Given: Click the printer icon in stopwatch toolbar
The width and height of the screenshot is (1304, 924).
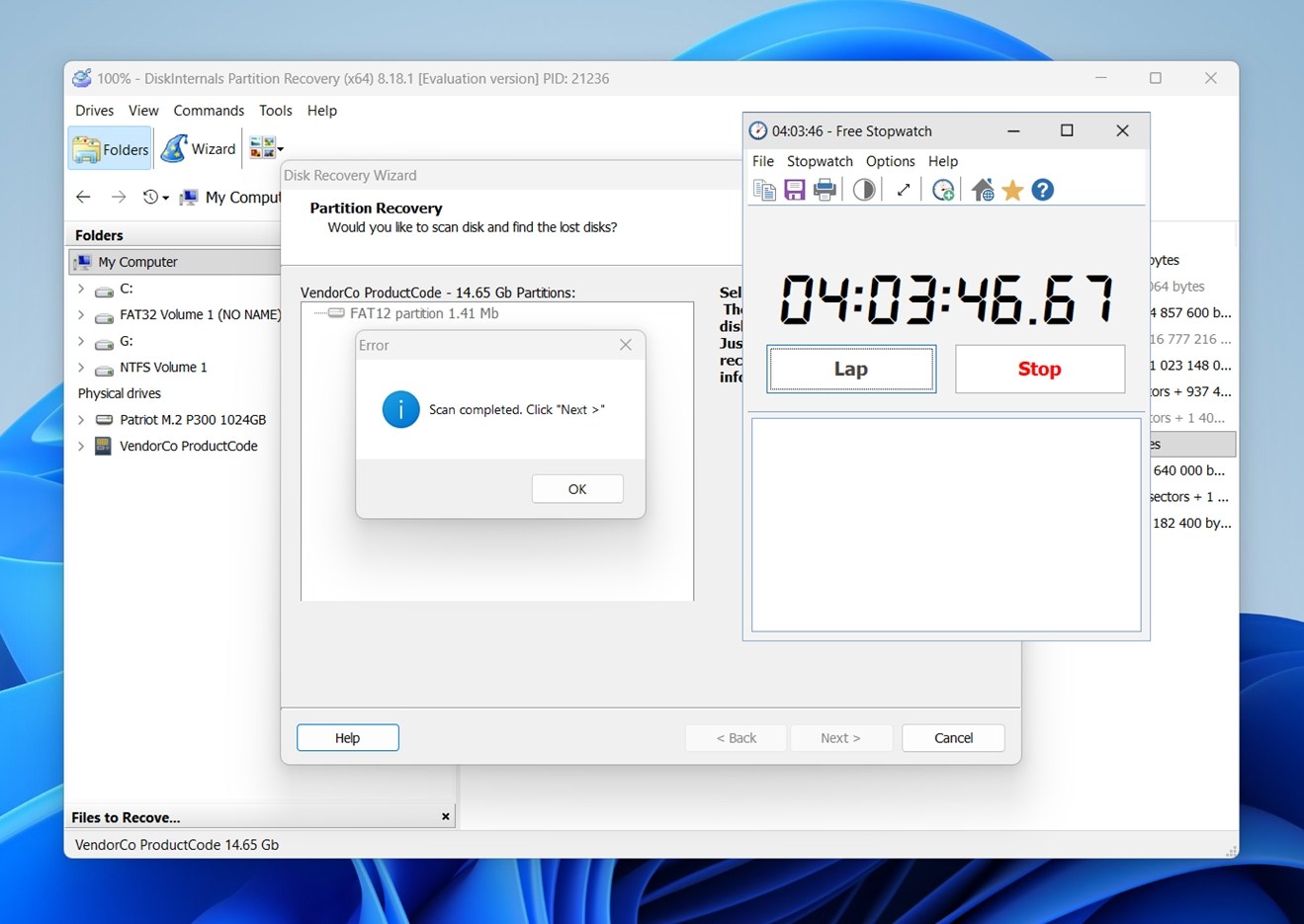Looking at the screenshot, I should pos(825,190).
